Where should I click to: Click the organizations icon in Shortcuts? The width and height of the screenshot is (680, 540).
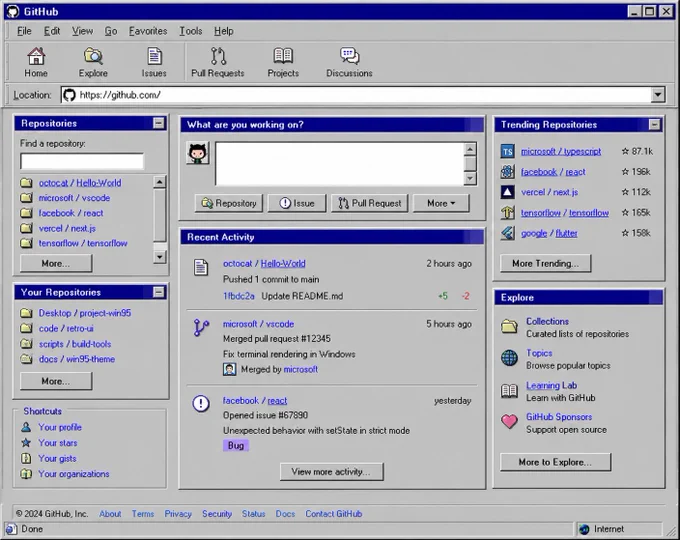[x=26, y=474]
